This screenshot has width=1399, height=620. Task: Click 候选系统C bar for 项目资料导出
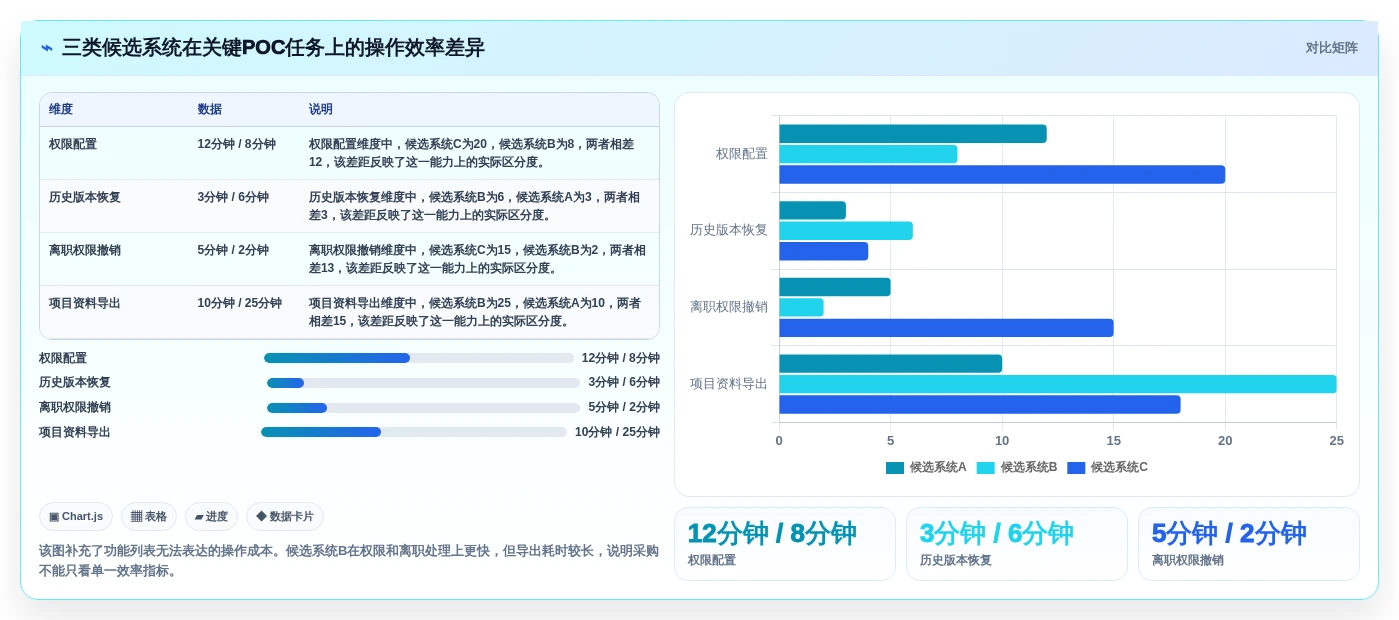coord(980,404)
